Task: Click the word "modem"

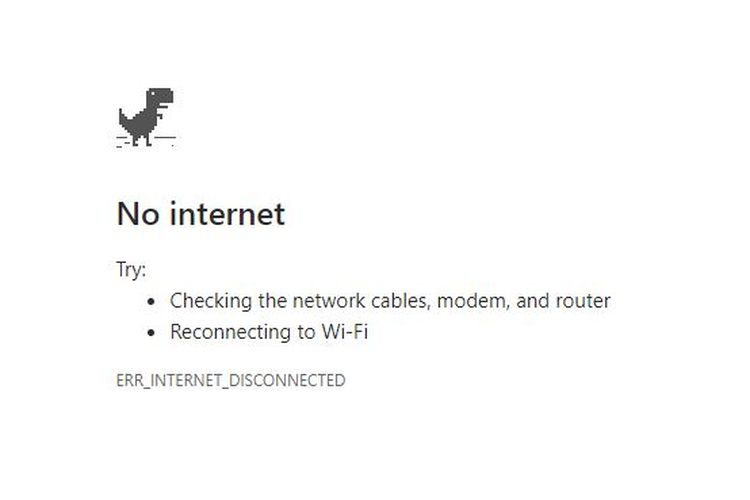Action: 473,301
